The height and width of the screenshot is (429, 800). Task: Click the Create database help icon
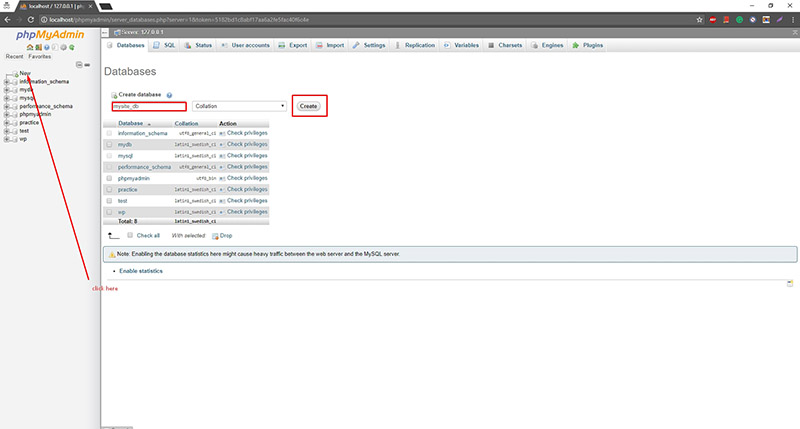[169, 95]
